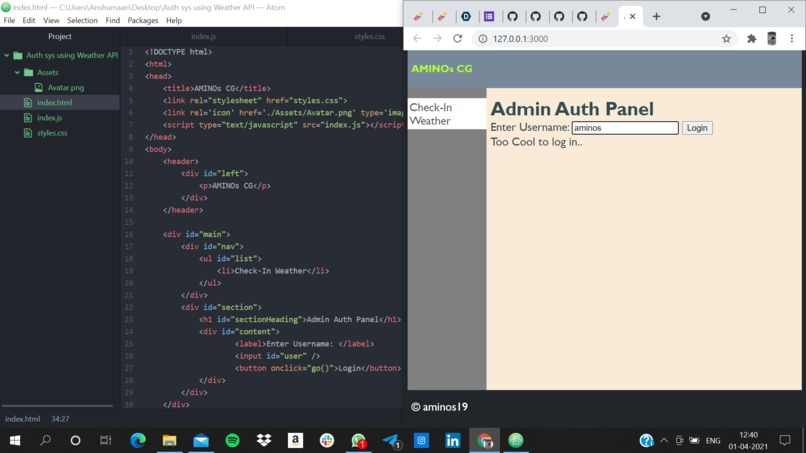Click the Login button in Admin Auth Panel

pos(697,128)
